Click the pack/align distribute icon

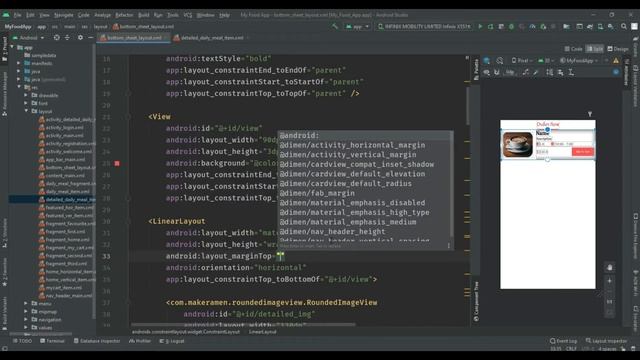coord(550,72)
